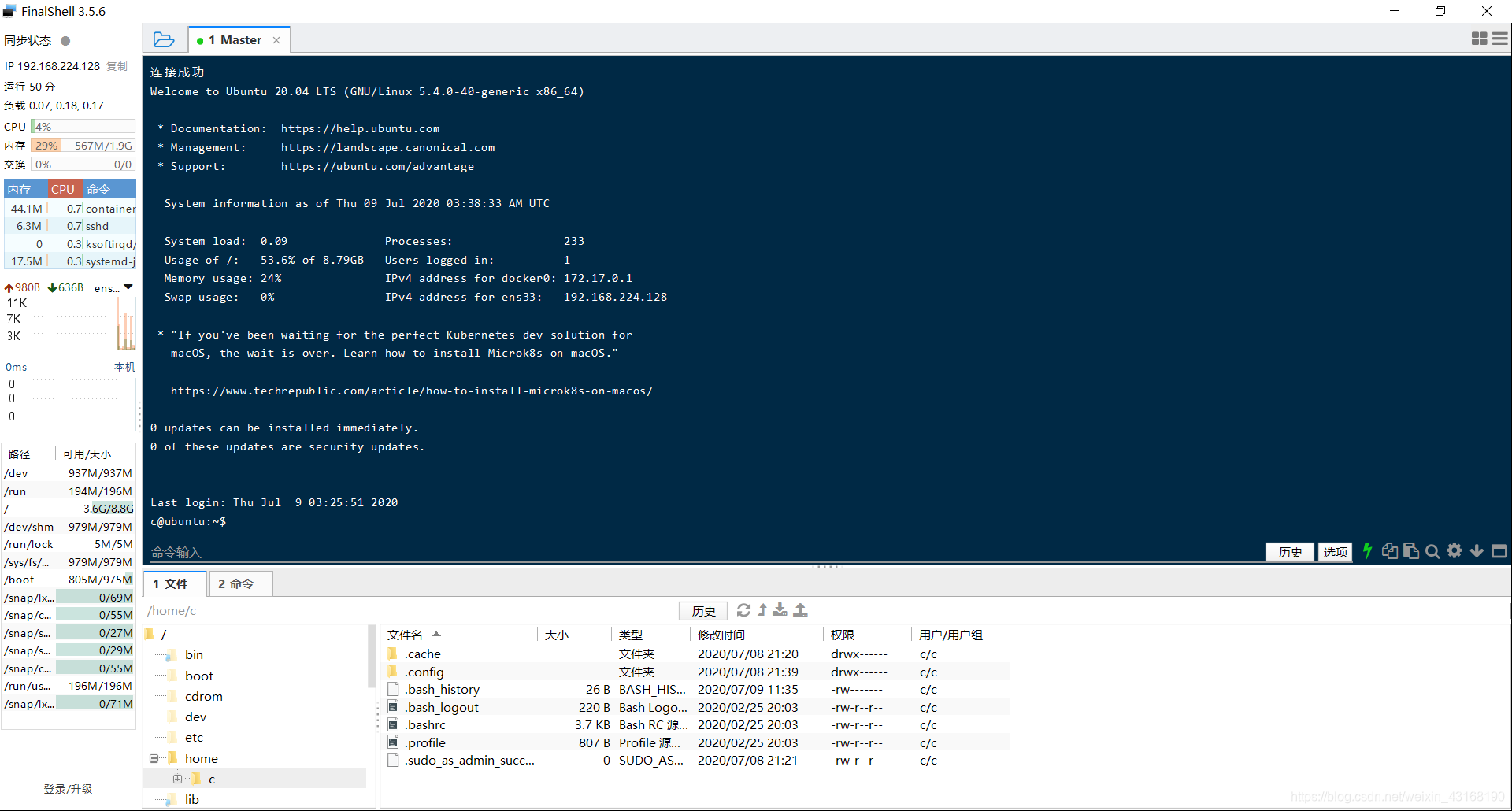Select the boot folder in tree
Viewport: 1512px width, 811px height.
pos(199,676)
